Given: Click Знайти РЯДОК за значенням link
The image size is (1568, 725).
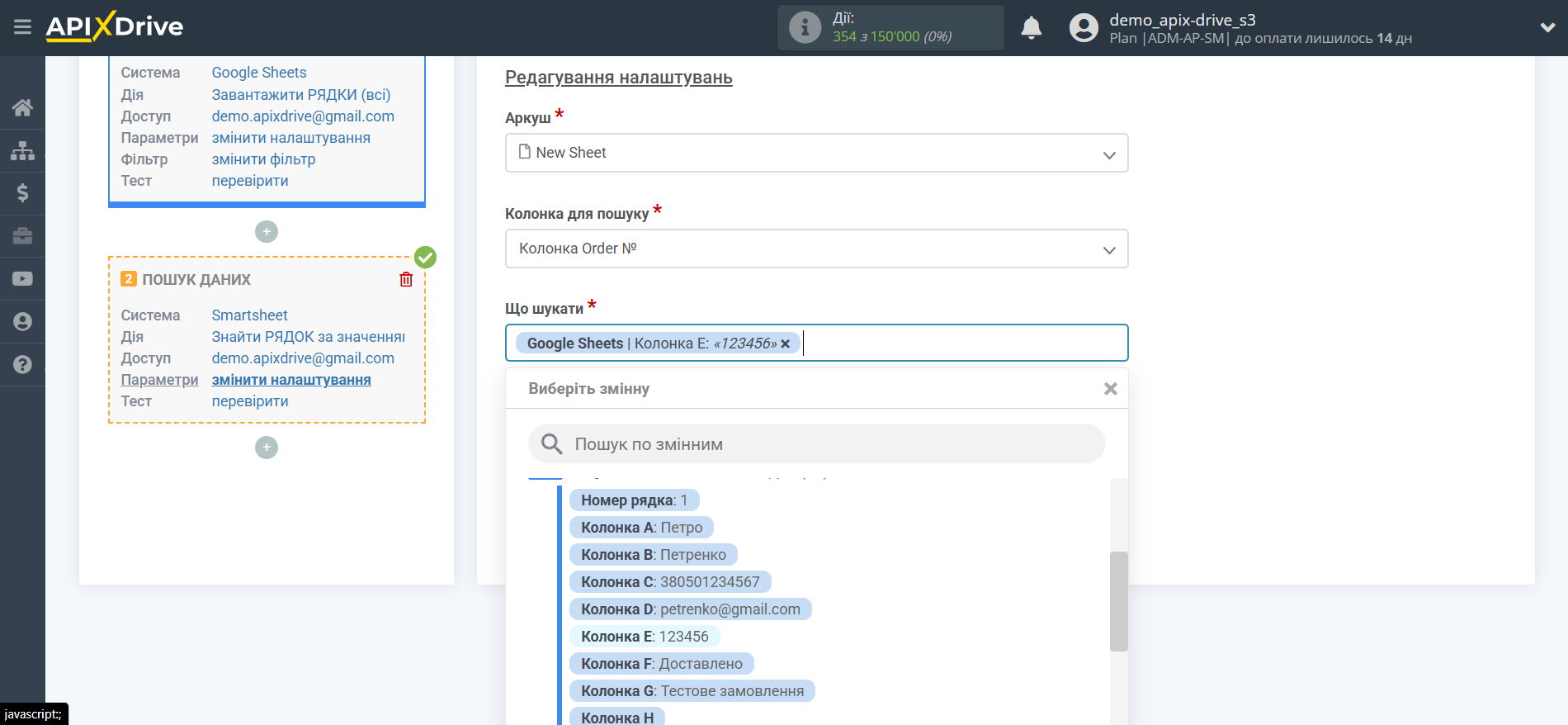Looking at the screenshot, I should click(x=309, y=337).
